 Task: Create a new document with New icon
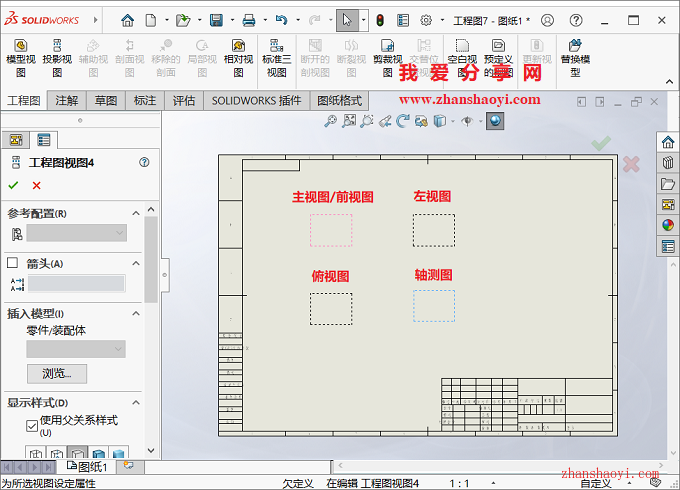(x=150, y=20)
